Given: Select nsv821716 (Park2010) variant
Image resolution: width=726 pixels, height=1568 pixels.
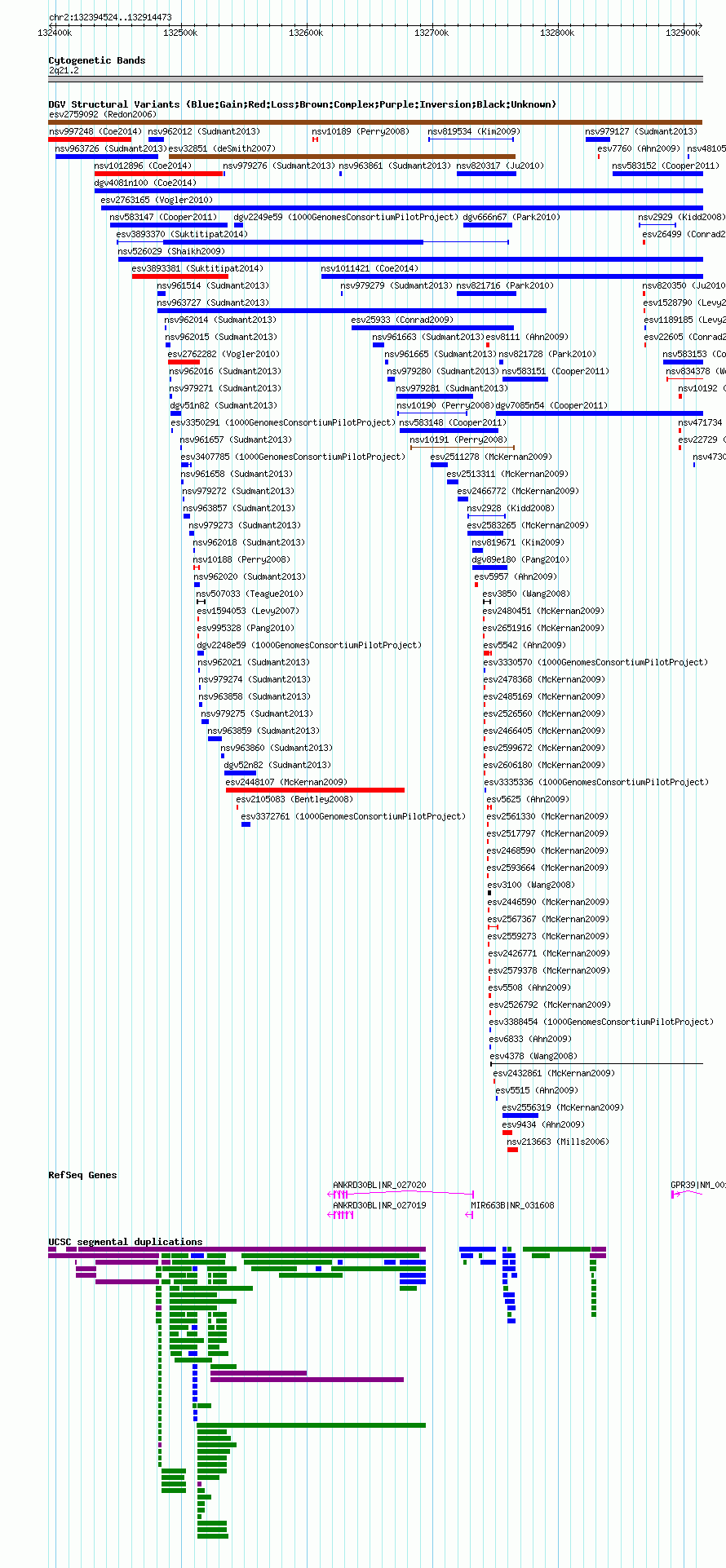Looking at the screenshot, I should point(486,294).
